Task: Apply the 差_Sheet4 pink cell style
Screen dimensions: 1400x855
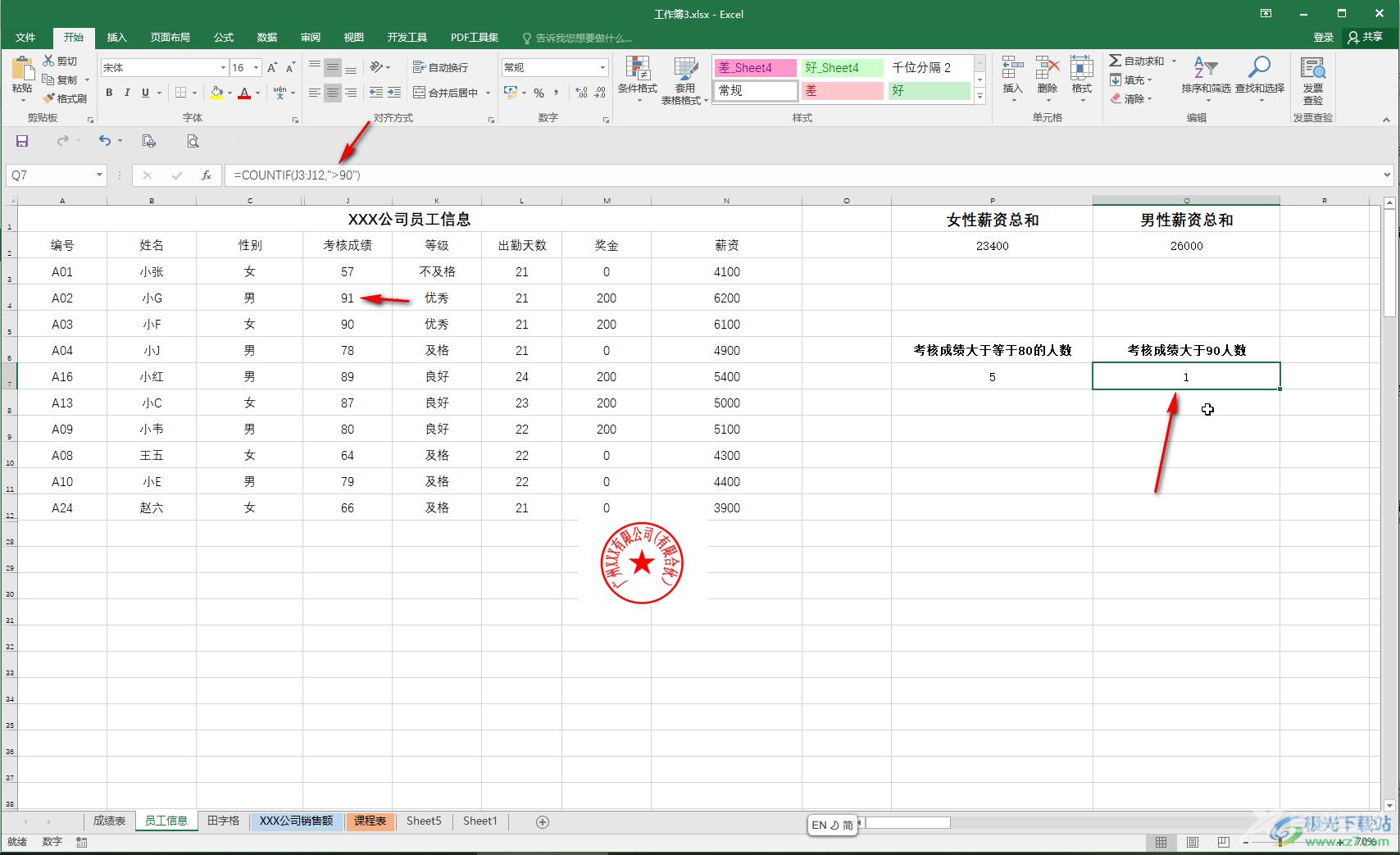Action: coord(756,67)
